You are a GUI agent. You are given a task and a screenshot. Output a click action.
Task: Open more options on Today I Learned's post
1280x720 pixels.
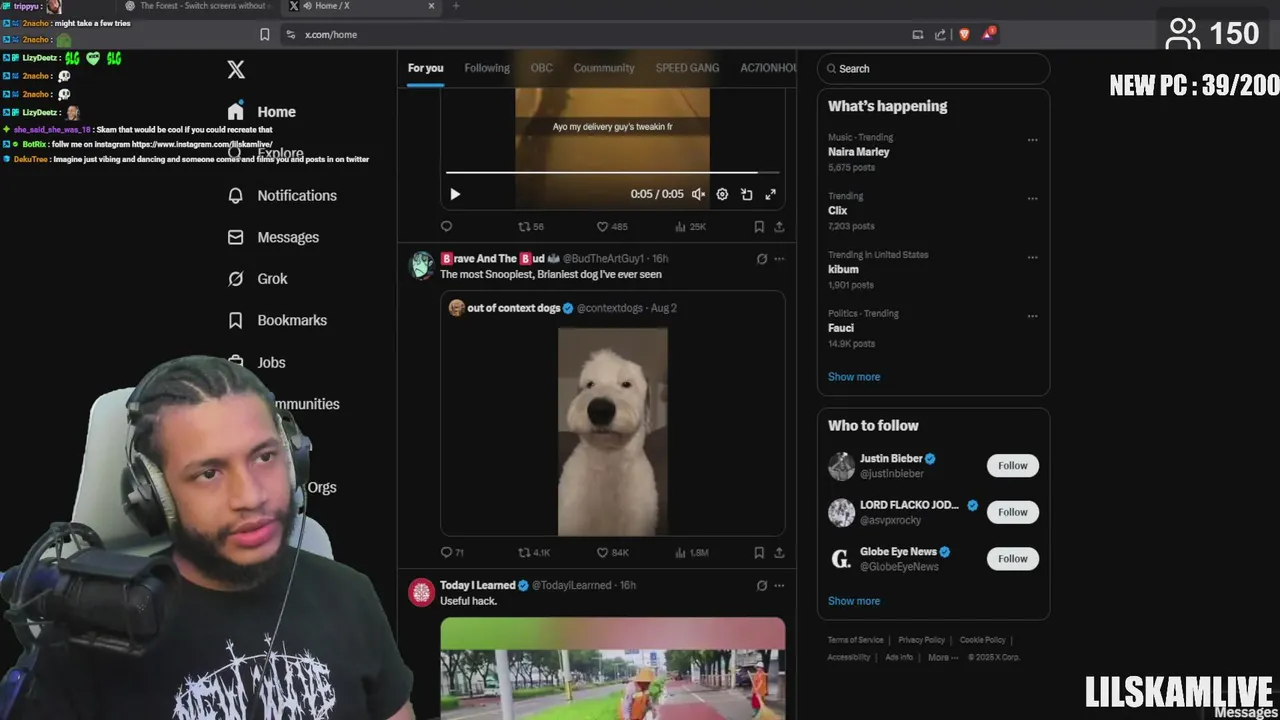[x=780, y=585]
